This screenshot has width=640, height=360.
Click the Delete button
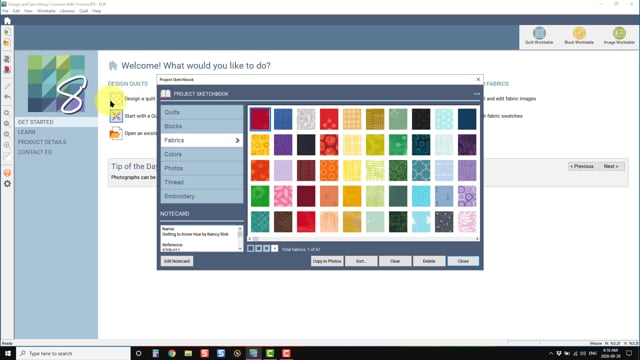point(429,261)
